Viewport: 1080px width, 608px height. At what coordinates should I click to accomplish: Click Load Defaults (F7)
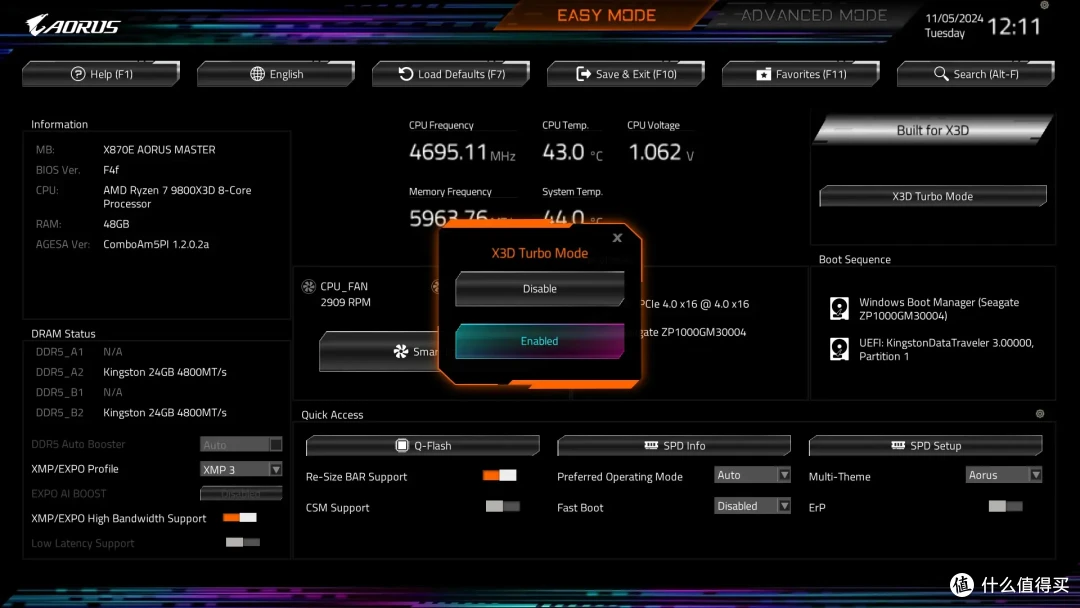[450, 74]
